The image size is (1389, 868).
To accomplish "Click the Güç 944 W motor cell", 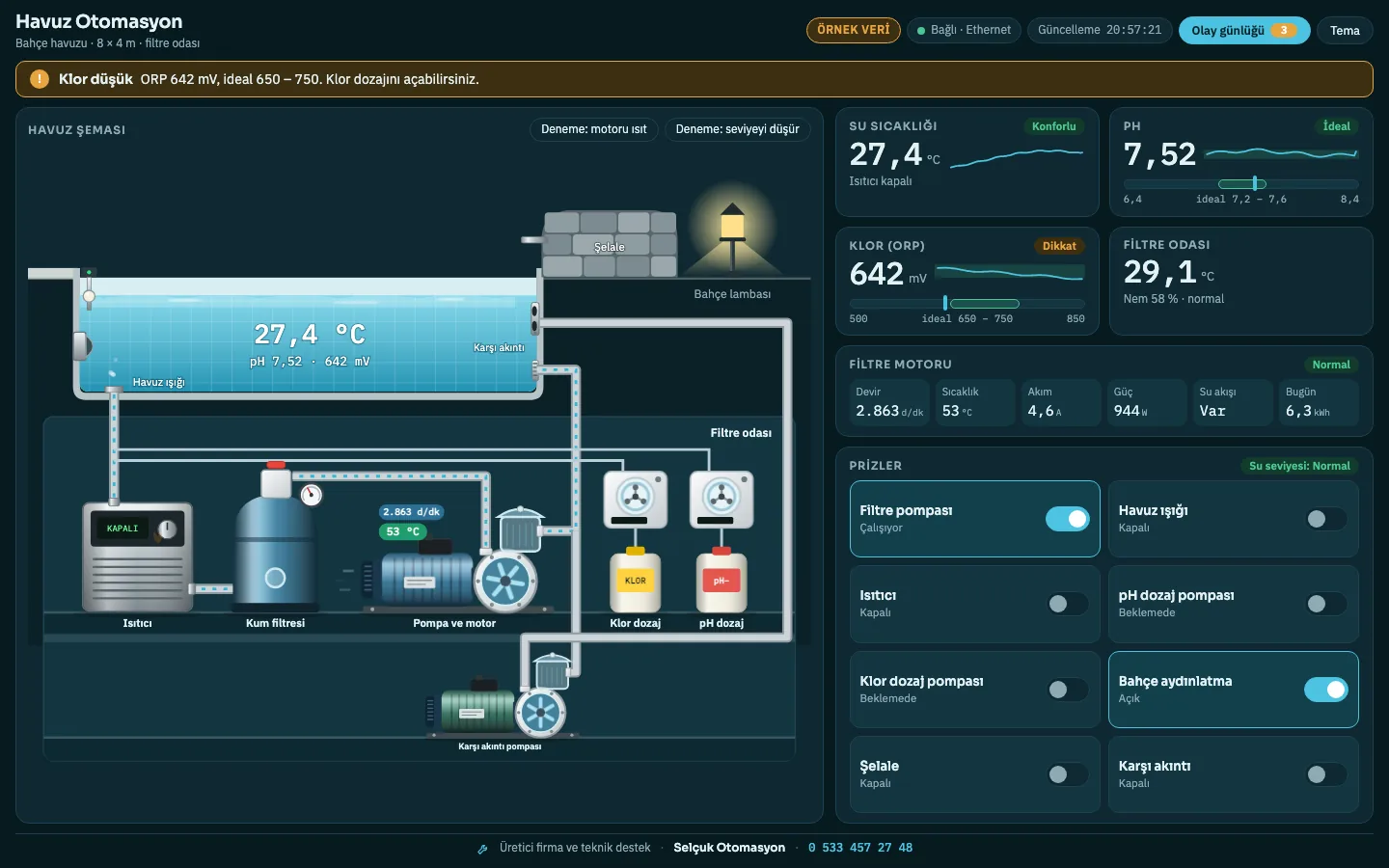I will point(1147,402).
